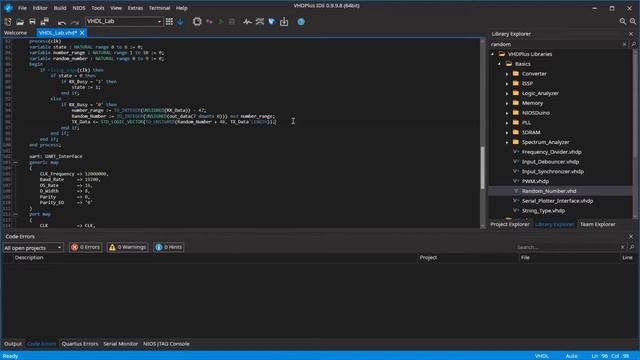This screenshot has width=640, height=360.
Task: Select Frequency_Divider.vhdp in library
Action: coord(551,152)
